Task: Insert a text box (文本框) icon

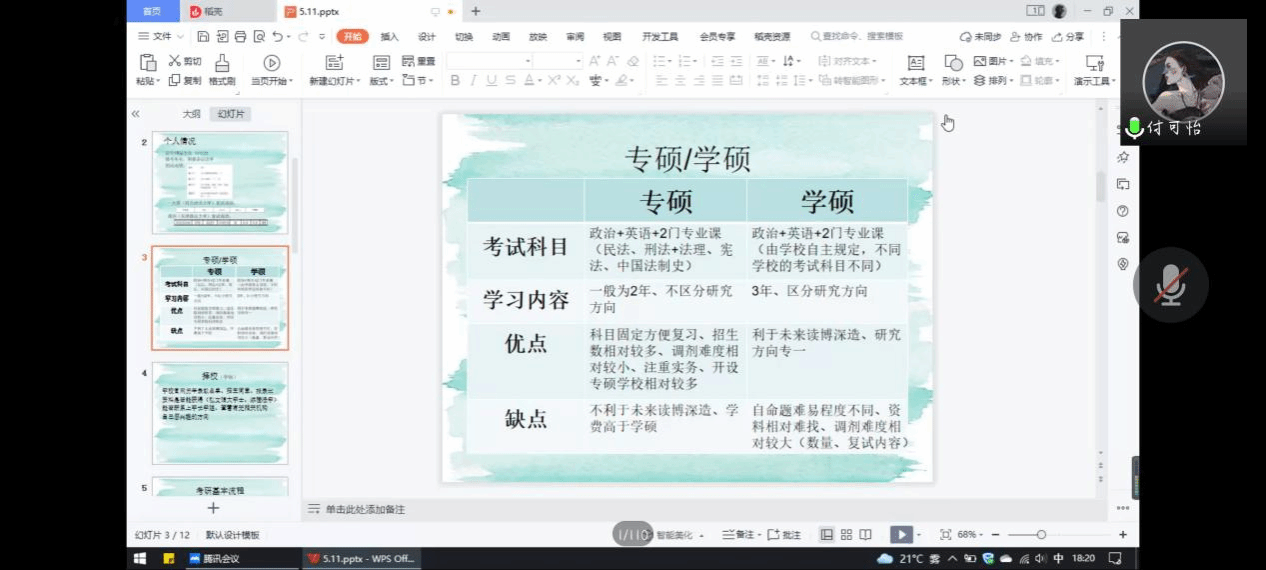Action: pyautogui.click(x=915, y=63)
